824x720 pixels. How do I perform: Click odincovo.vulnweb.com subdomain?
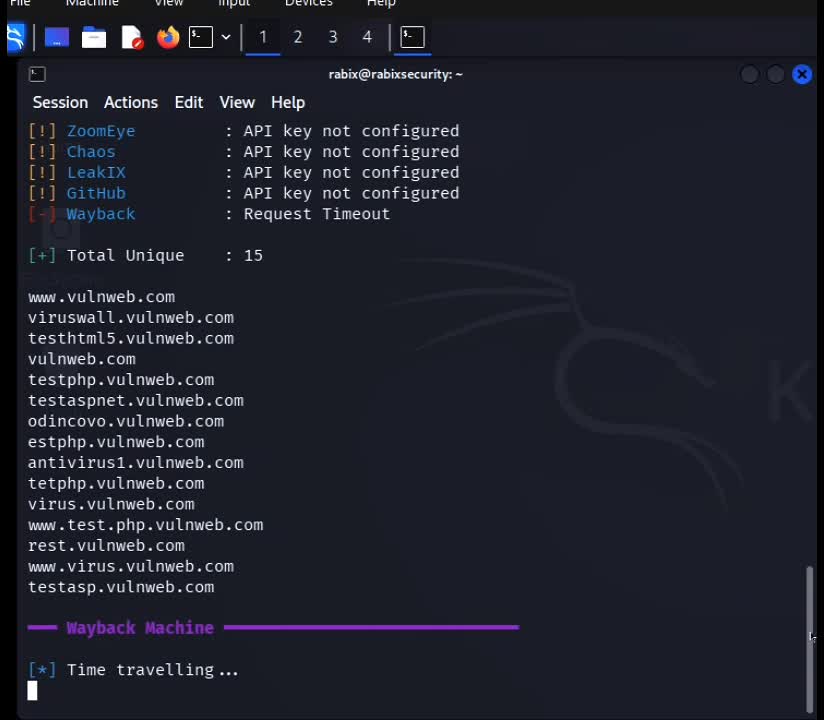pyautogui.click(x=126, y=421)
